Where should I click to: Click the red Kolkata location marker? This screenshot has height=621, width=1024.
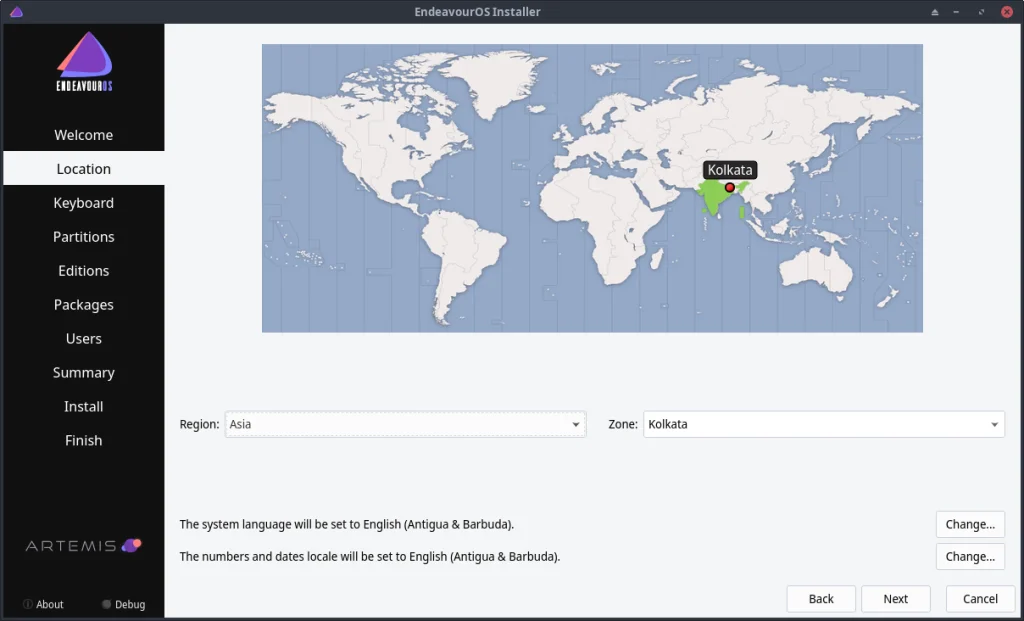tap(730, 187)
